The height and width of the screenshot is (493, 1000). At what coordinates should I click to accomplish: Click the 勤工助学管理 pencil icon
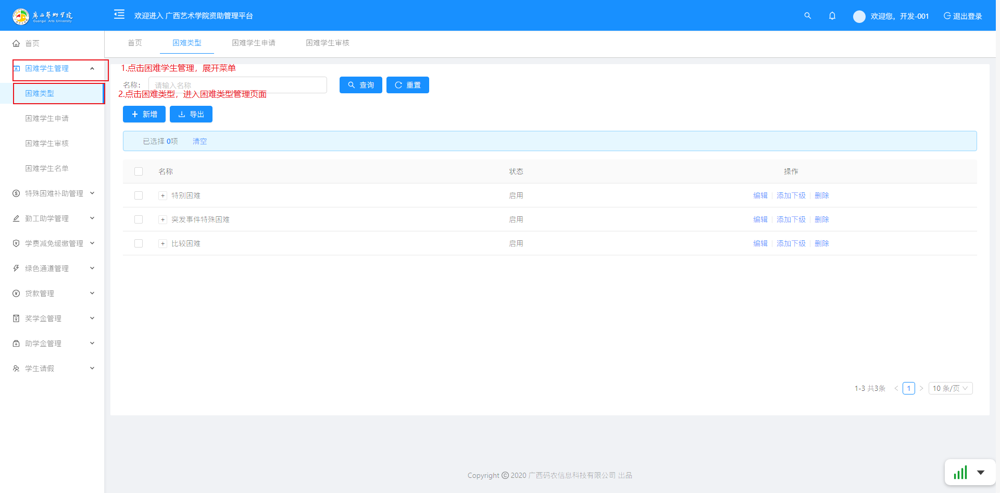click(x=16, y=219)
